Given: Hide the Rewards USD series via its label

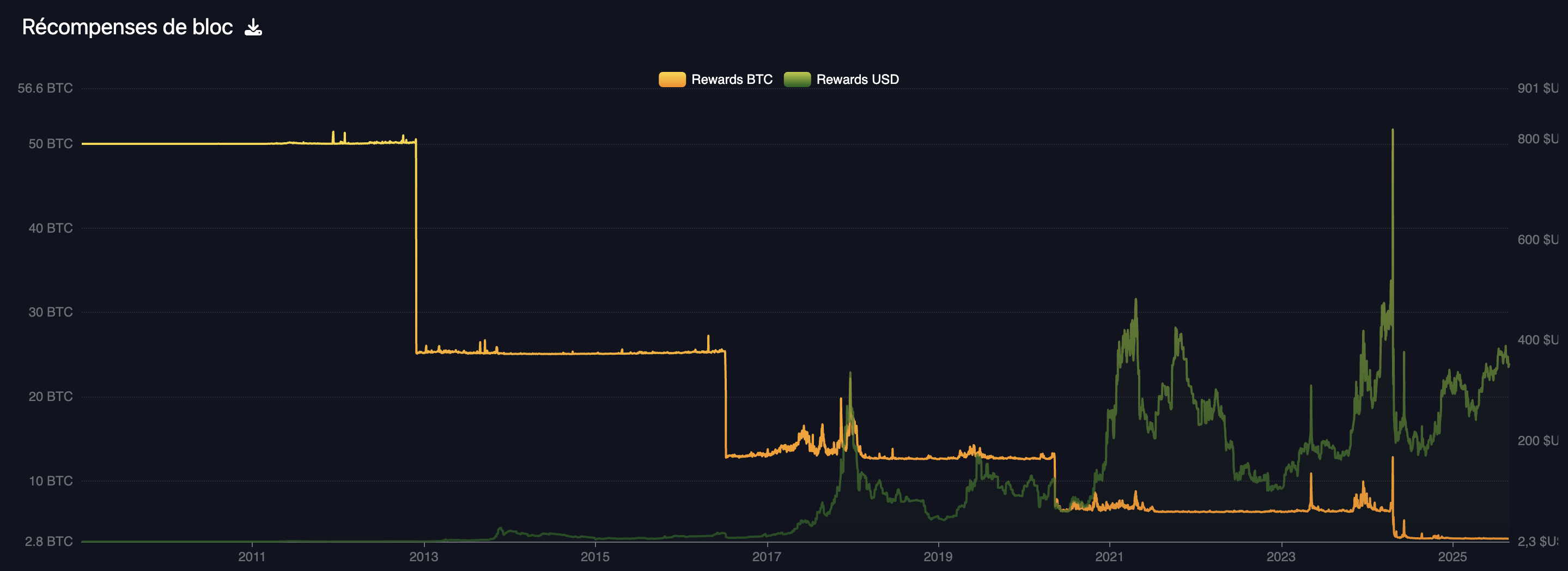Looking at the screenshot, I should click(856, 80).
